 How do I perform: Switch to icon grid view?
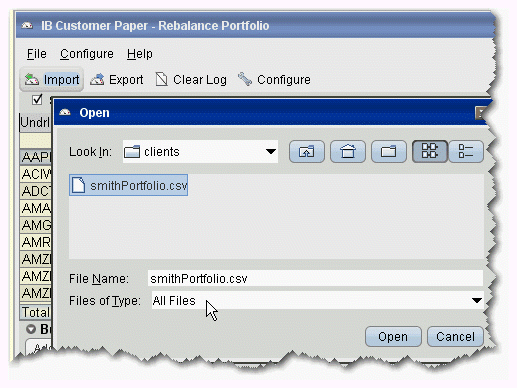tap(430, 151)
